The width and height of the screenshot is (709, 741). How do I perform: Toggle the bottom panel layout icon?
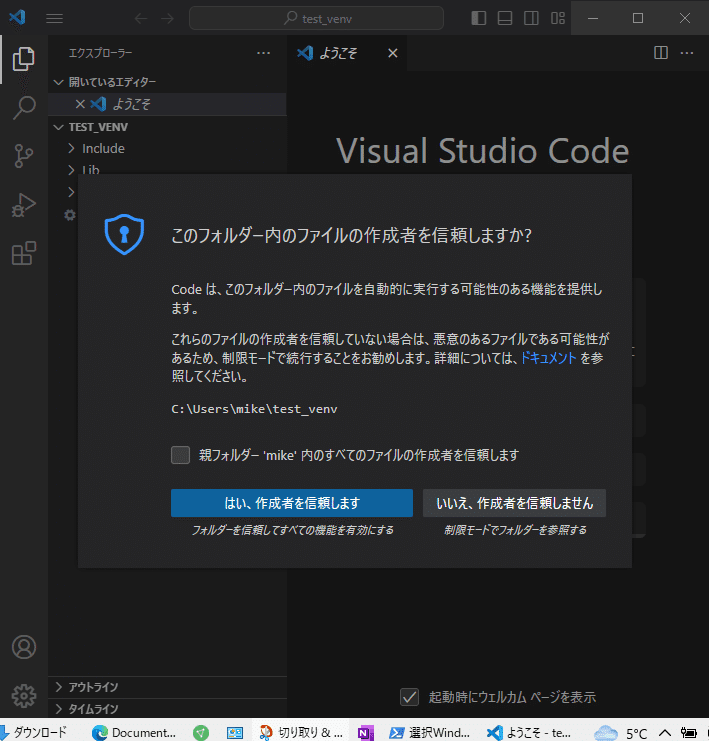click(x=505, y=18)
